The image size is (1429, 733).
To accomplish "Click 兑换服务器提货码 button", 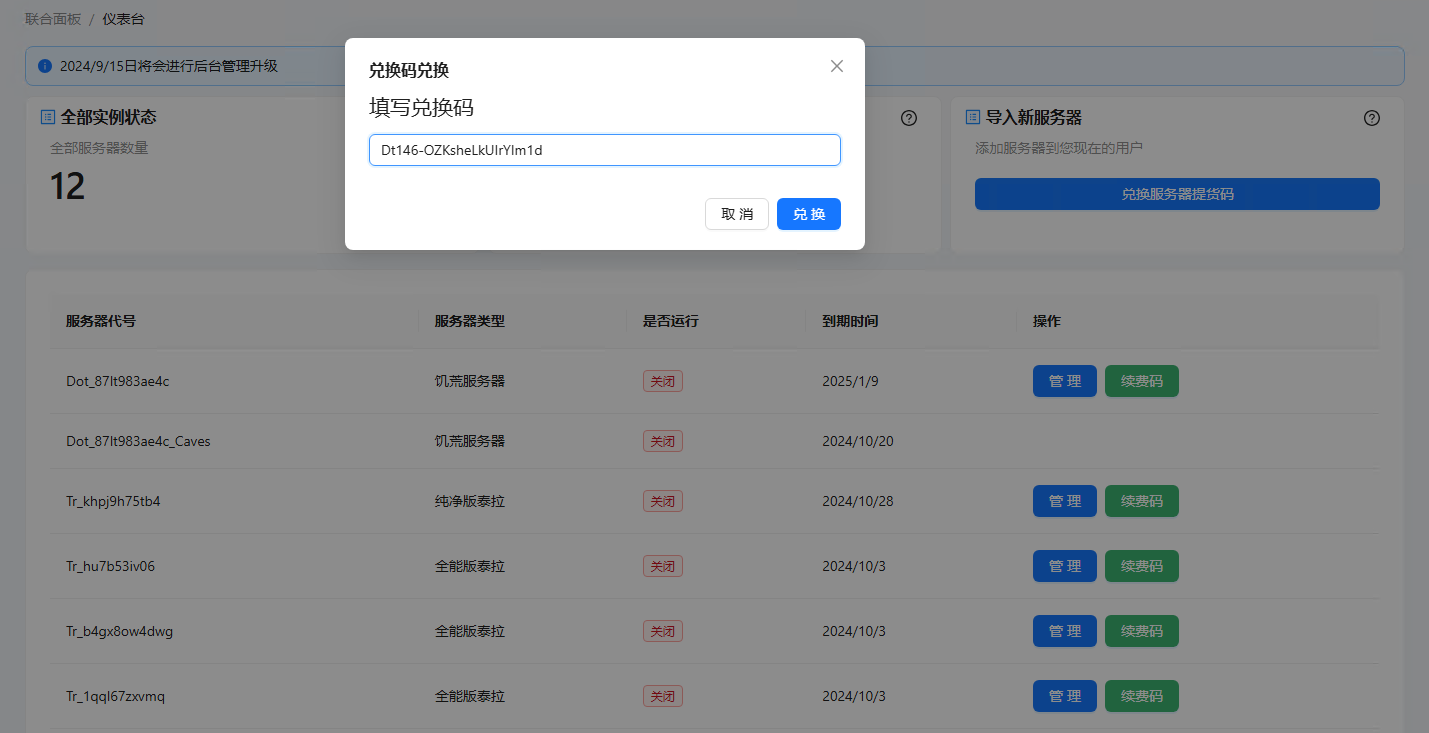I will click(x=1177, y=194).
